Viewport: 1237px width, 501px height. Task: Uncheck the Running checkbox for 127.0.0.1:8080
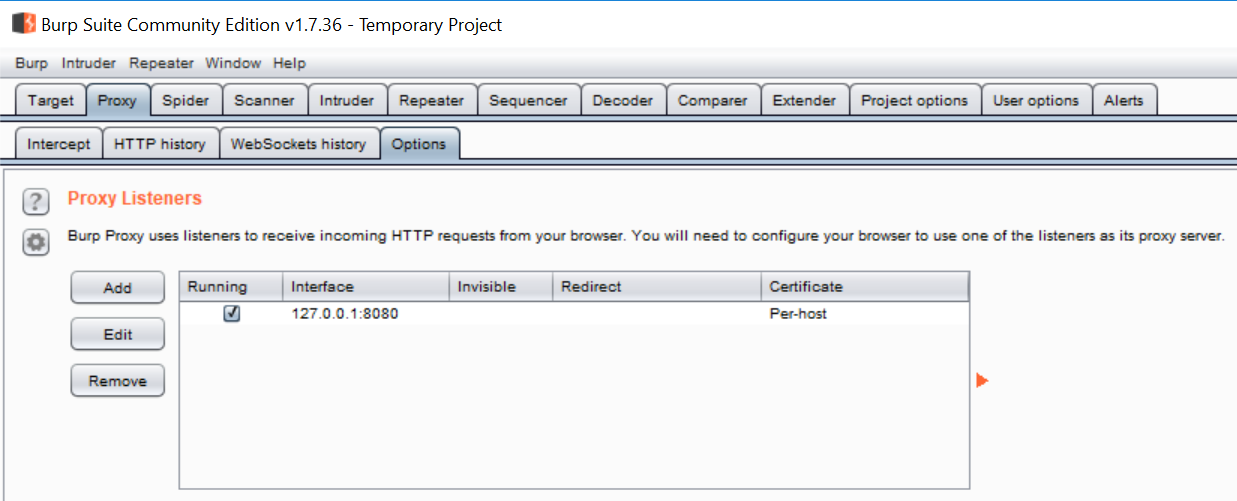coord(232,314)
